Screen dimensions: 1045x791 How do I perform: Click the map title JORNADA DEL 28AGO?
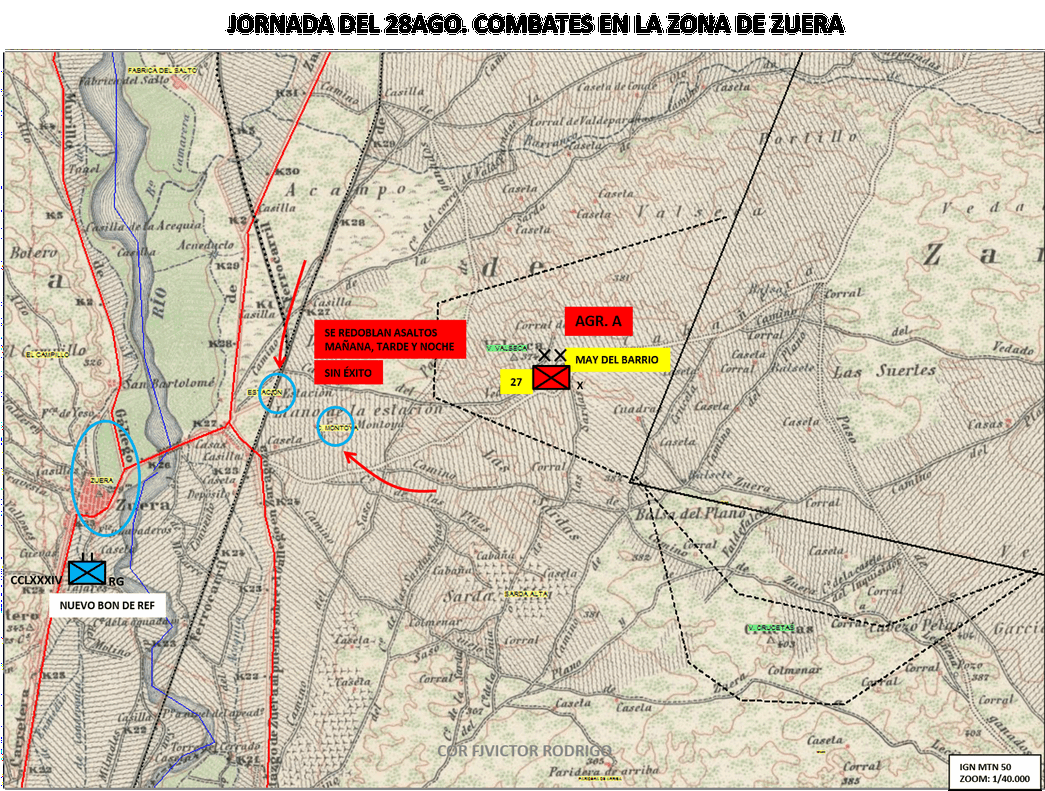tap(535, 25)
